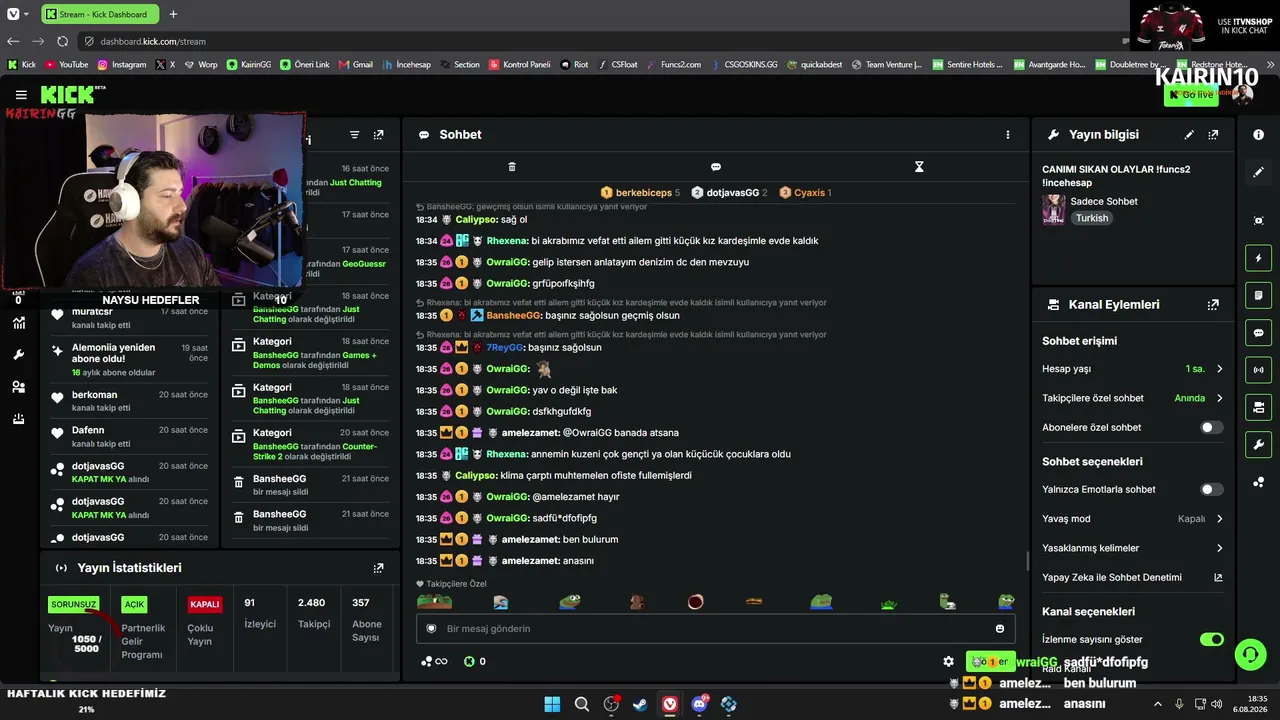Expand Yavaş mod setting chevron
The image size is (1280, 720).
click(x=1219, y=519)
